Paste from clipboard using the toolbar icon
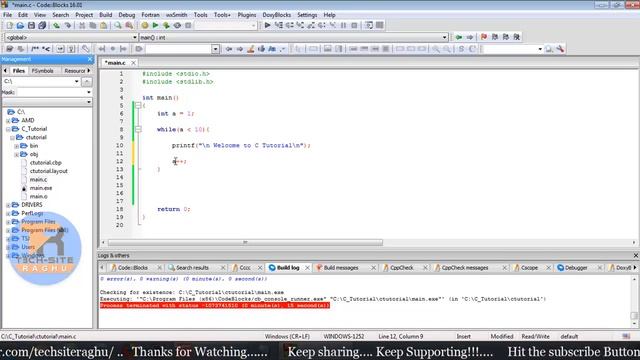 pos(104,25)
